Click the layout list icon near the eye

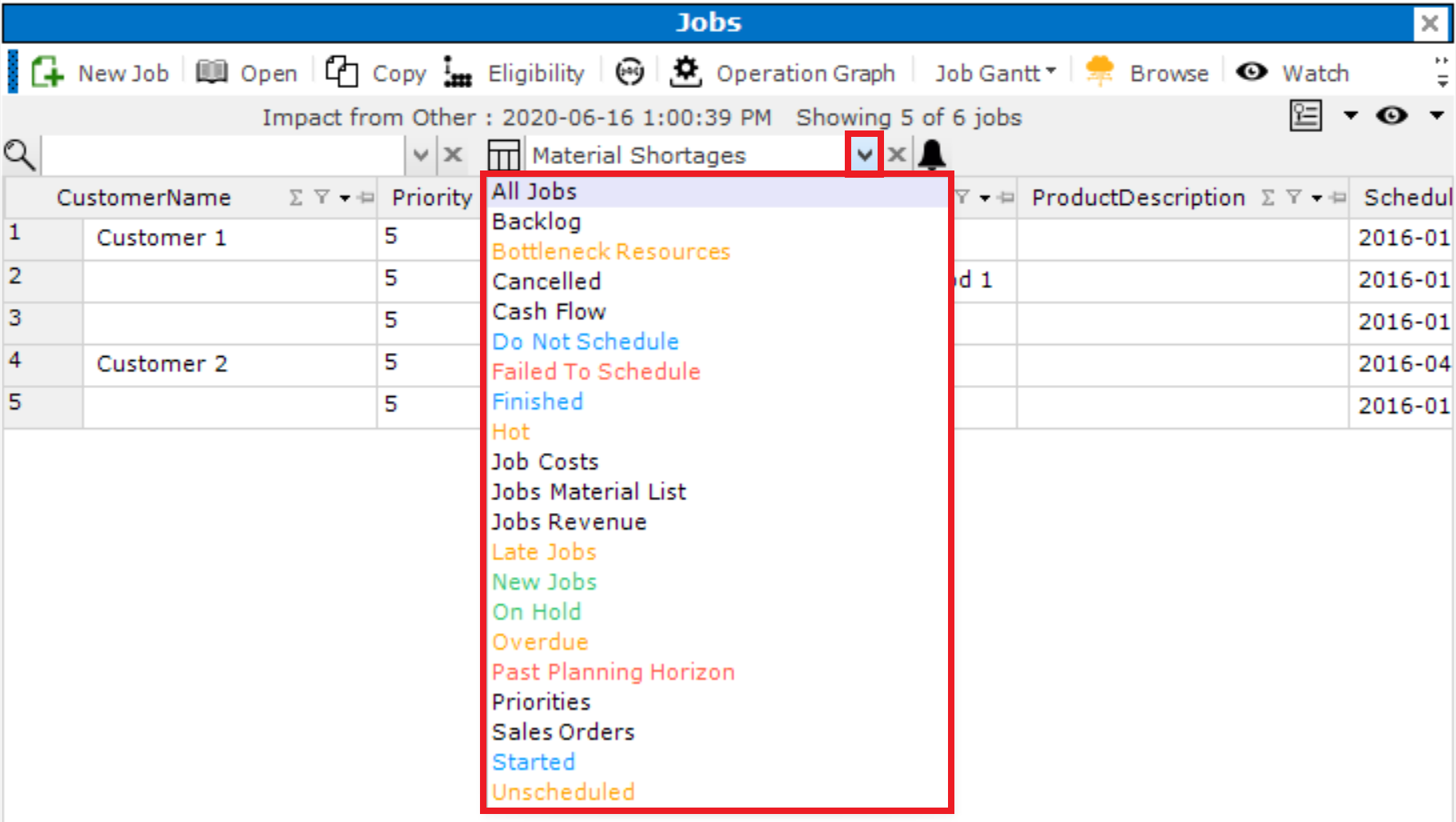1306,116
